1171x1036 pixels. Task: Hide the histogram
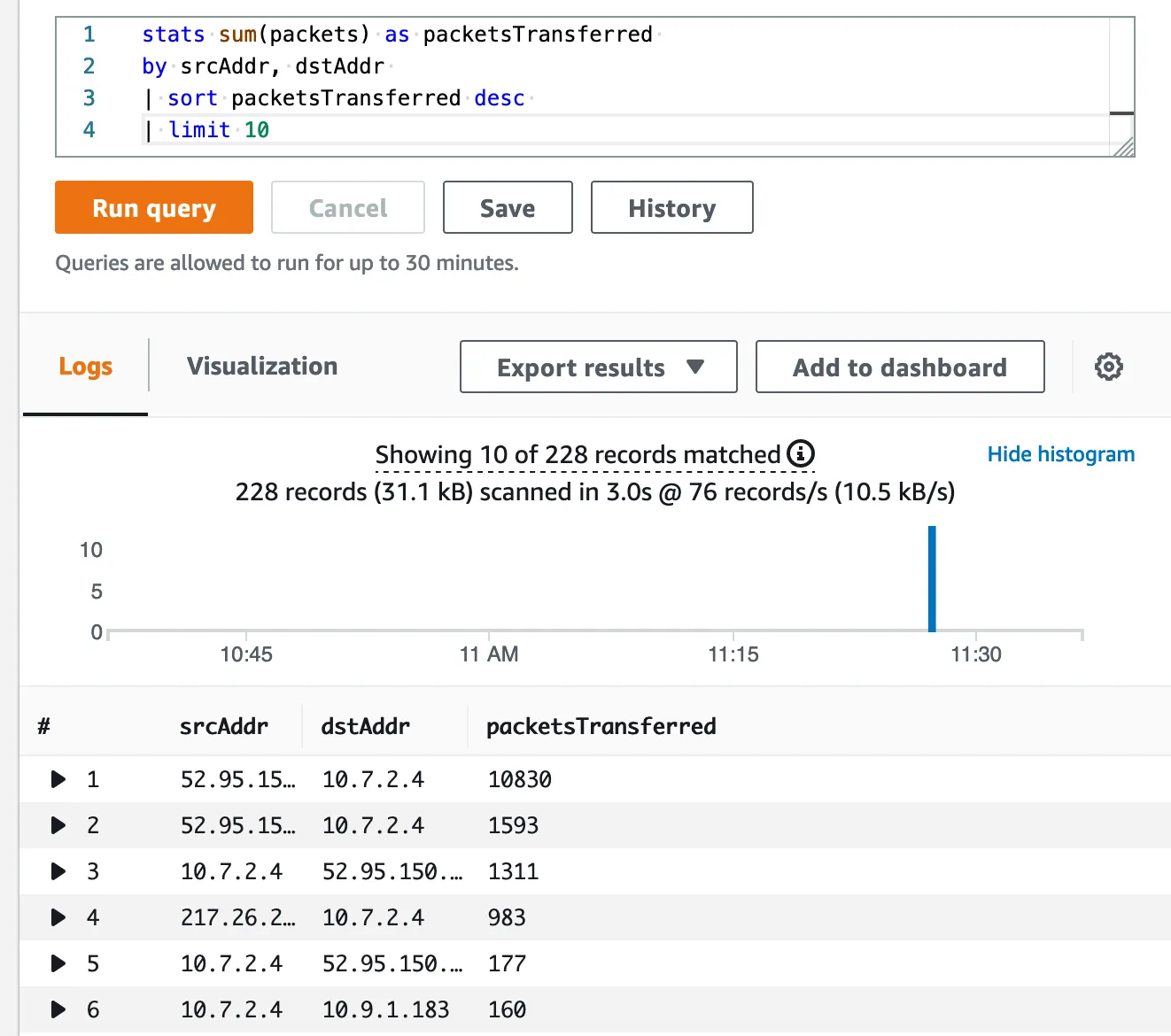1060,454
